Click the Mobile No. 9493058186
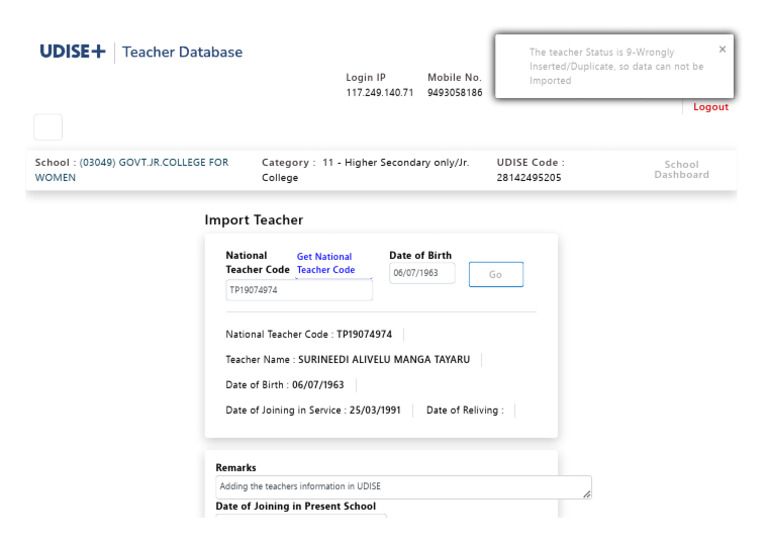Viewport: 768px width, 543px height. 455,93
